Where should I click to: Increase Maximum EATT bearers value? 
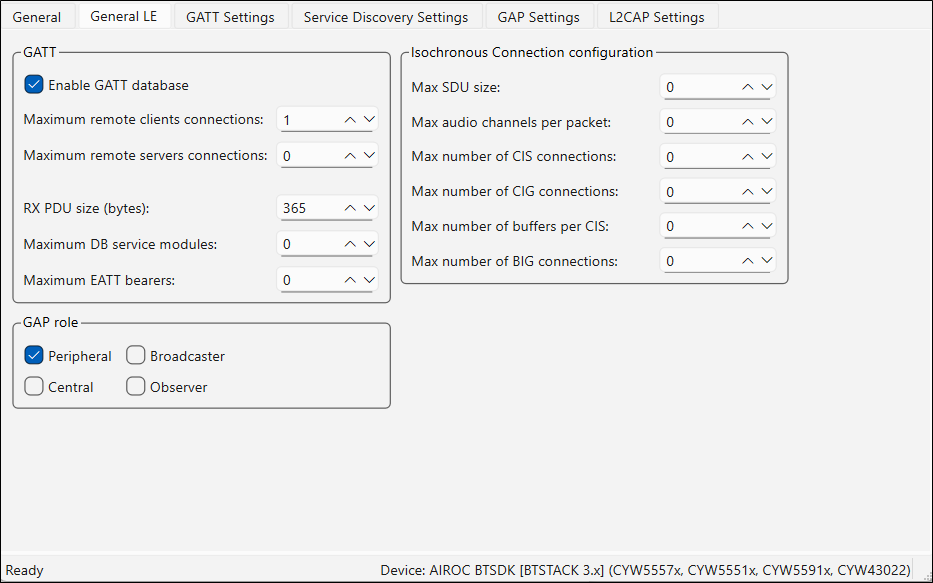pyautogui.click(x=350, y=280)
